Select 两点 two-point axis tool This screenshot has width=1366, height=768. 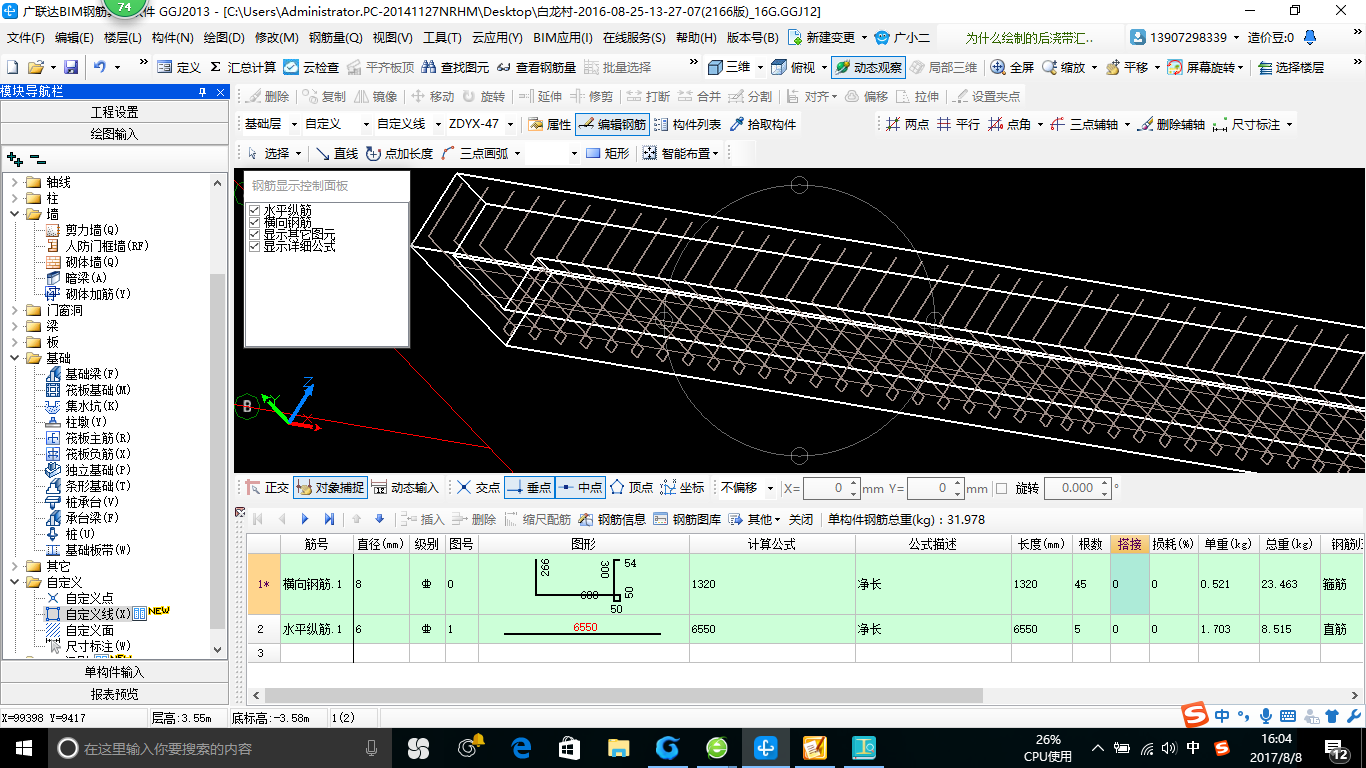907,125
